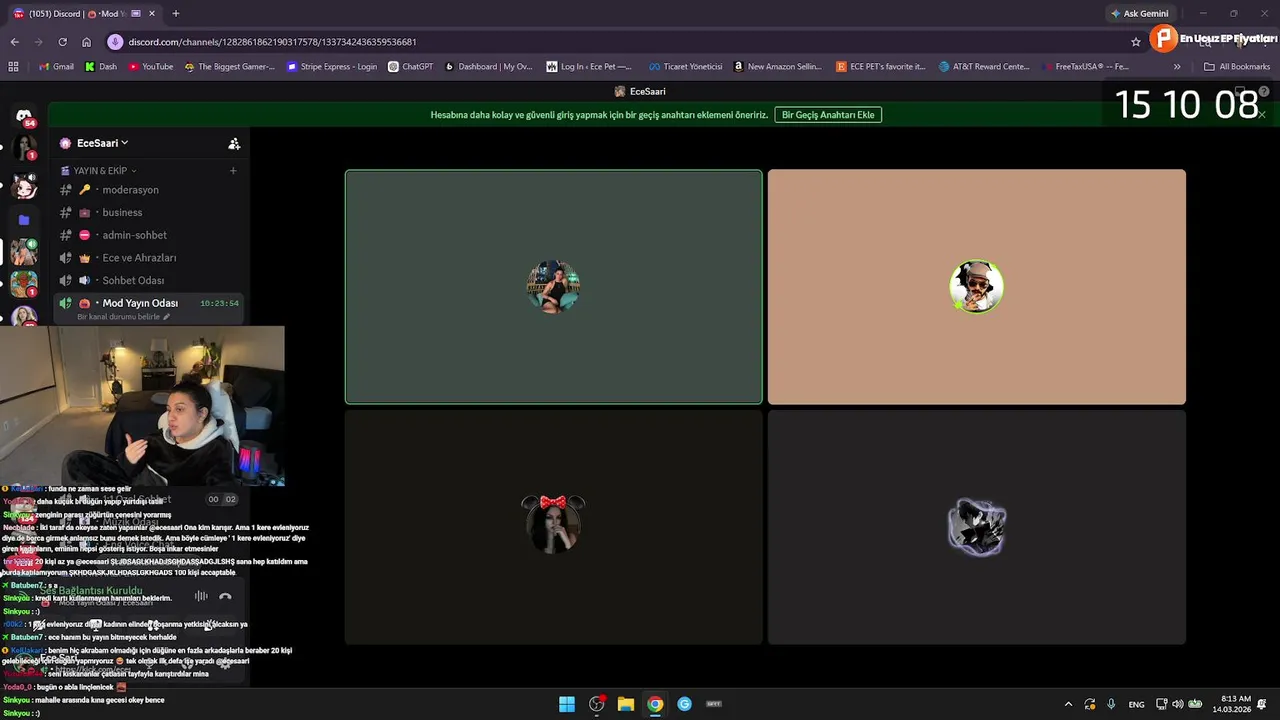Open the All Bookmarks folder
The image size is (1280, 720).
pyautogui.click(x=1237, y=67)
